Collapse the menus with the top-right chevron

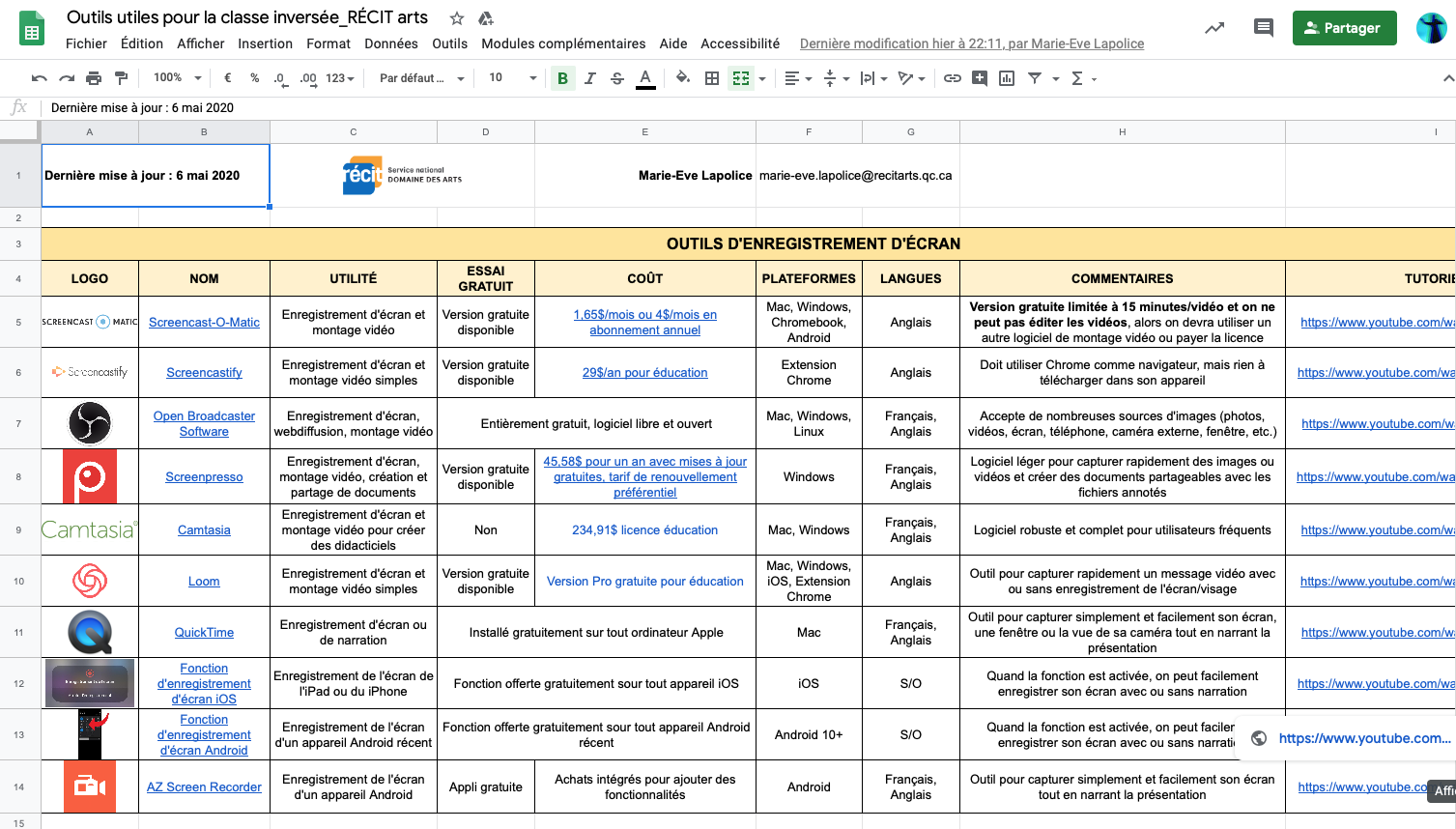pos(1447,78)
